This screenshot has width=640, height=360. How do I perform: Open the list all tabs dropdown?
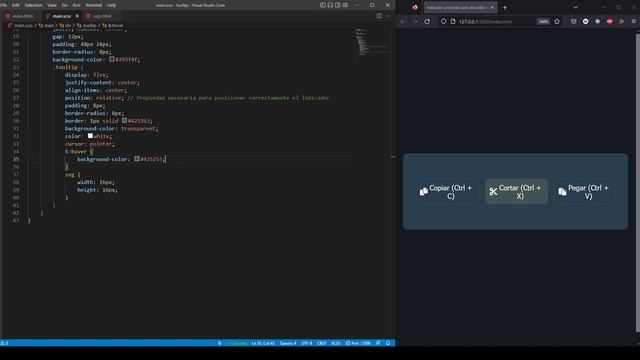tap(575, 7)
